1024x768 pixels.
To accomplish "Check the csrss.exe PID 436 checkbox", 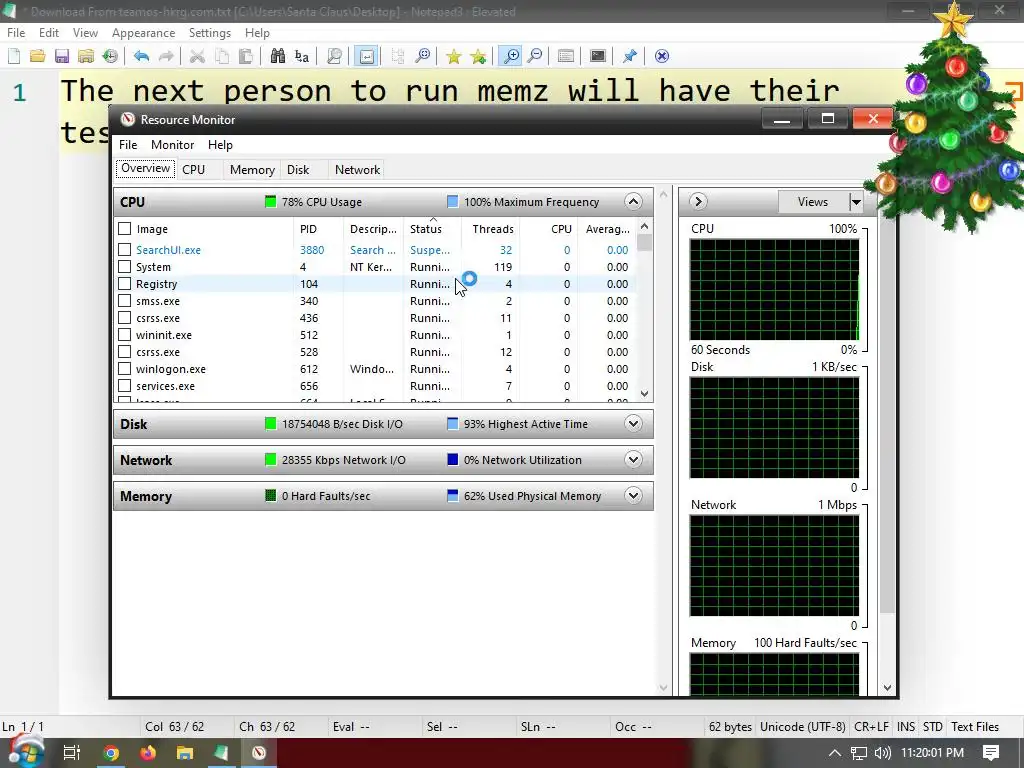I will pos(124,317).
